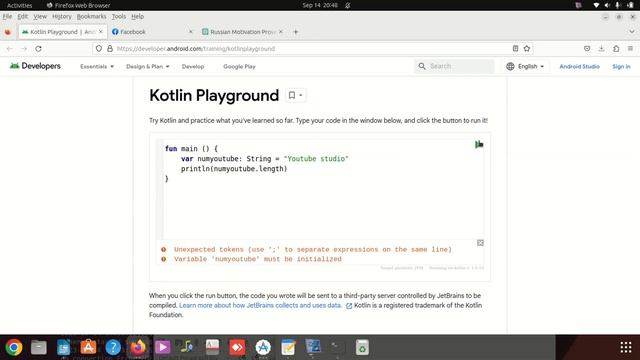Open the File menu

[7, 16]
